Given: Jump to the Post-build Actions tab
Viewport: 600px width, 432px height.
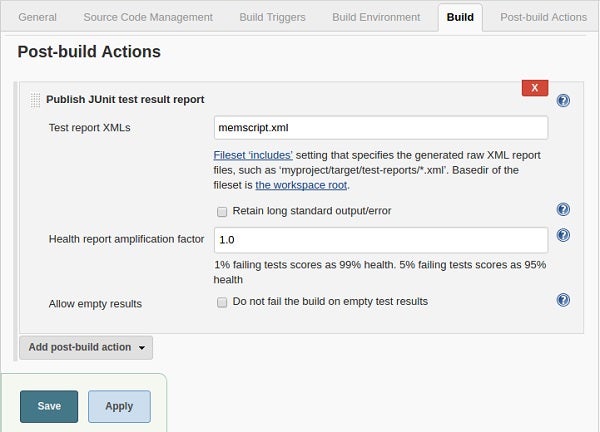Looking at the screenshot, I should click(543, 18).
